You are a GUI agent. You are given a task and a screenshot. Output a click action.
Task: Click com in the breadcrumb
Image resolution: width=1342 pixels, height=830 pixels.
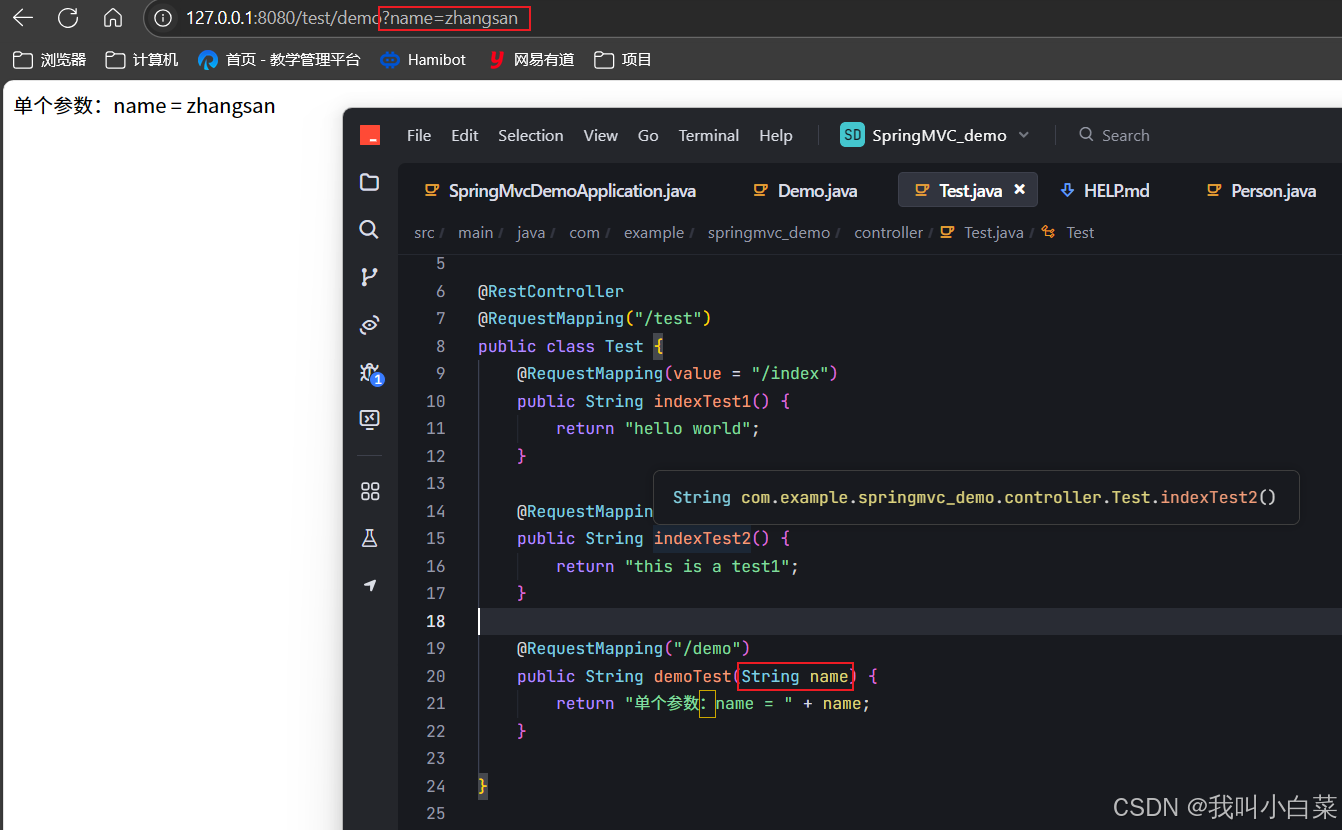click(584, 233)
